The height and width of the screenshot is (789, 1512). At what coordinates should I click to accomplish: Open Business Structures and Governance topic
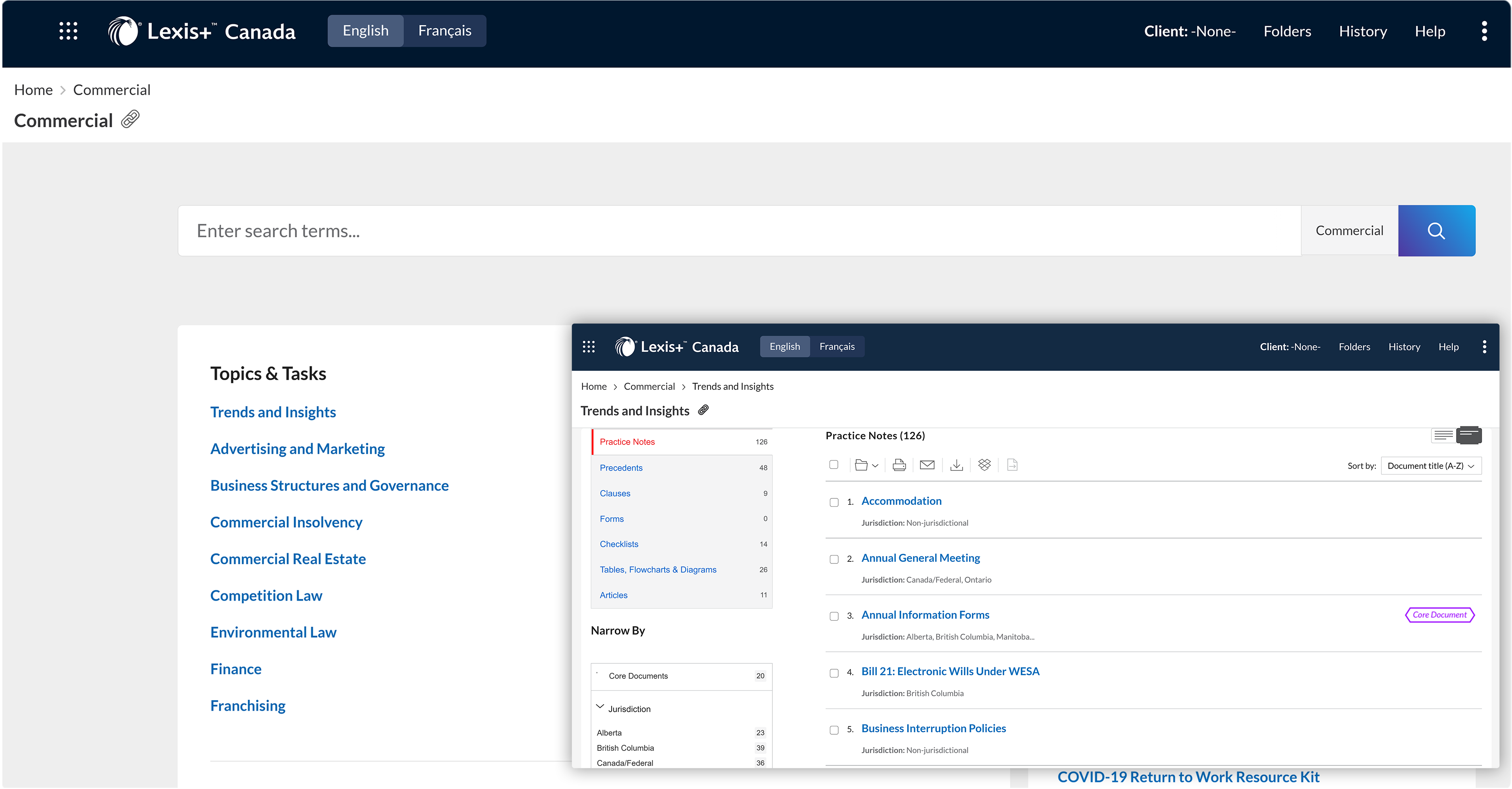tap(329, 486)
